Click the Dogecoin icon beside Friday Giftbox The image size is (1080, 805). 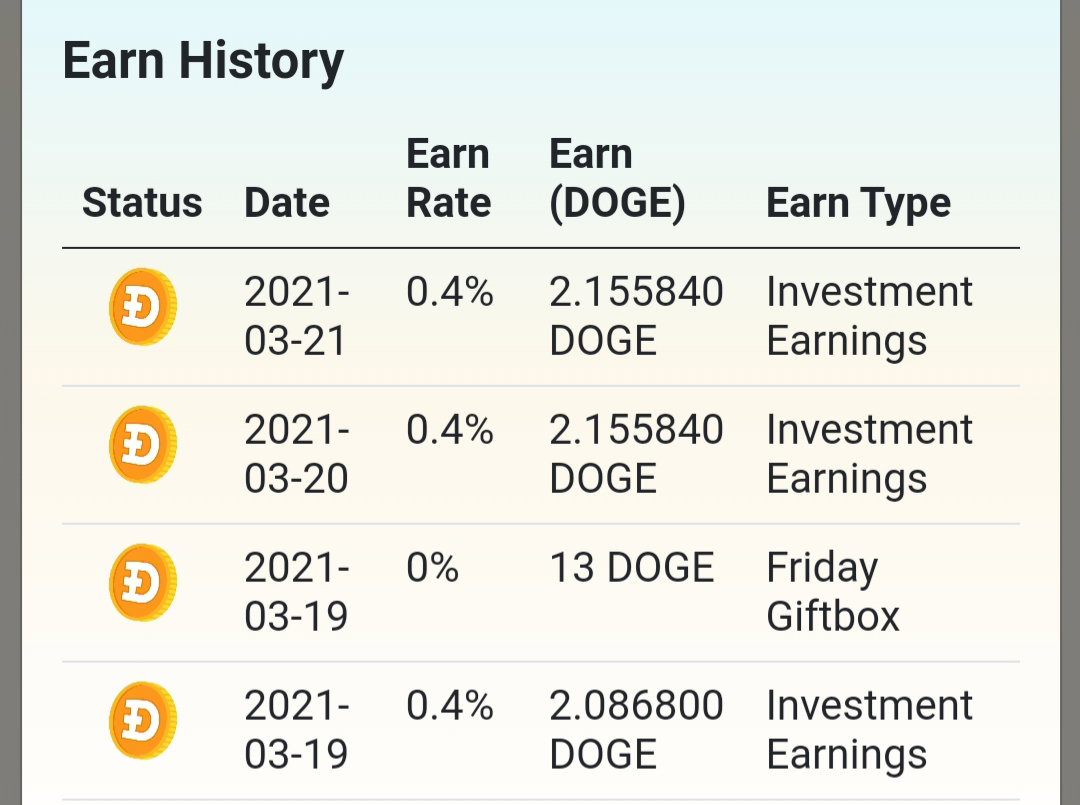pos(143,582)
